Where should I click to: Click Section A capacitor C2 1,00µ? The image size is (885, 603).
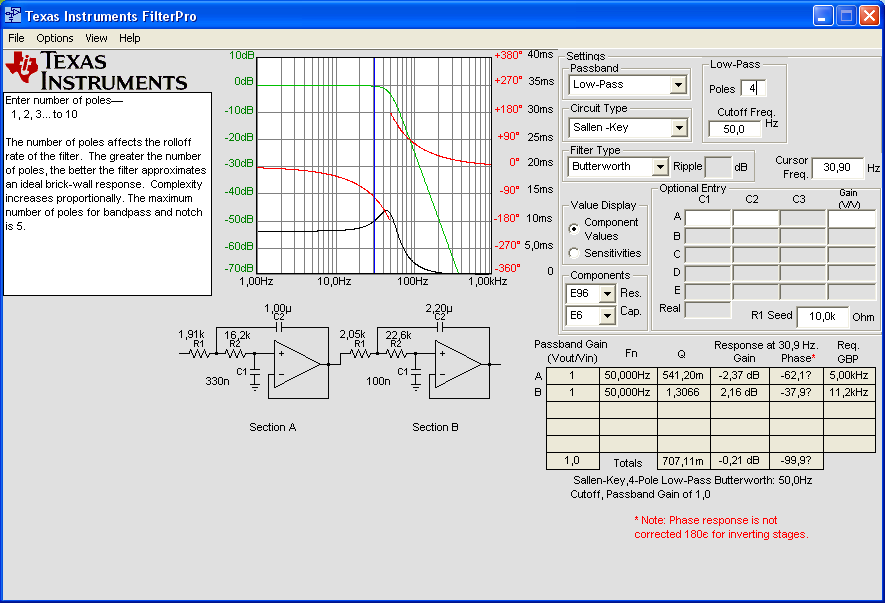point(279,327)
